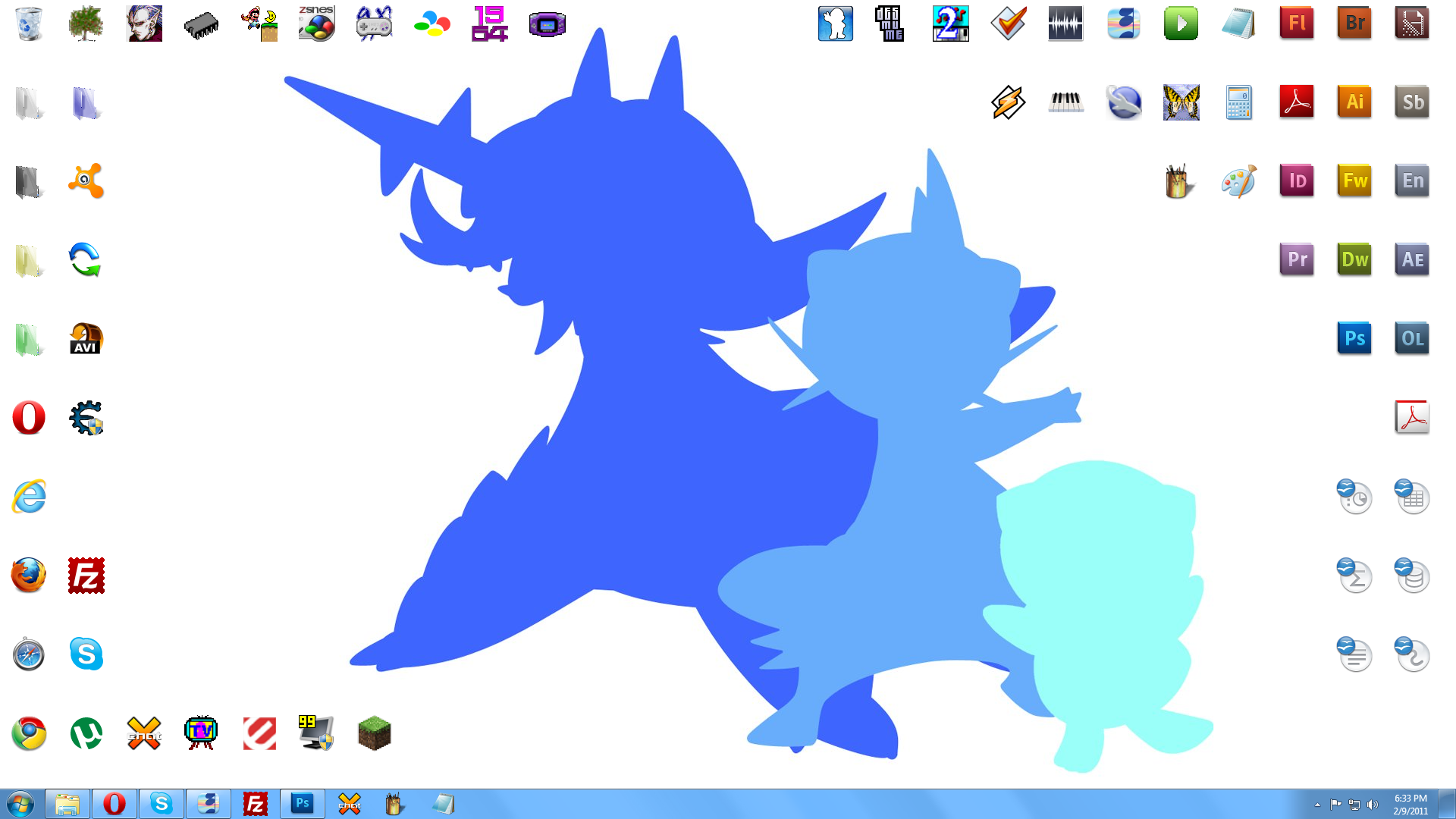Launch Adobe Premiere Pro icon
The height and width of the screenshot is (819, 1456).
[1297, 260]
